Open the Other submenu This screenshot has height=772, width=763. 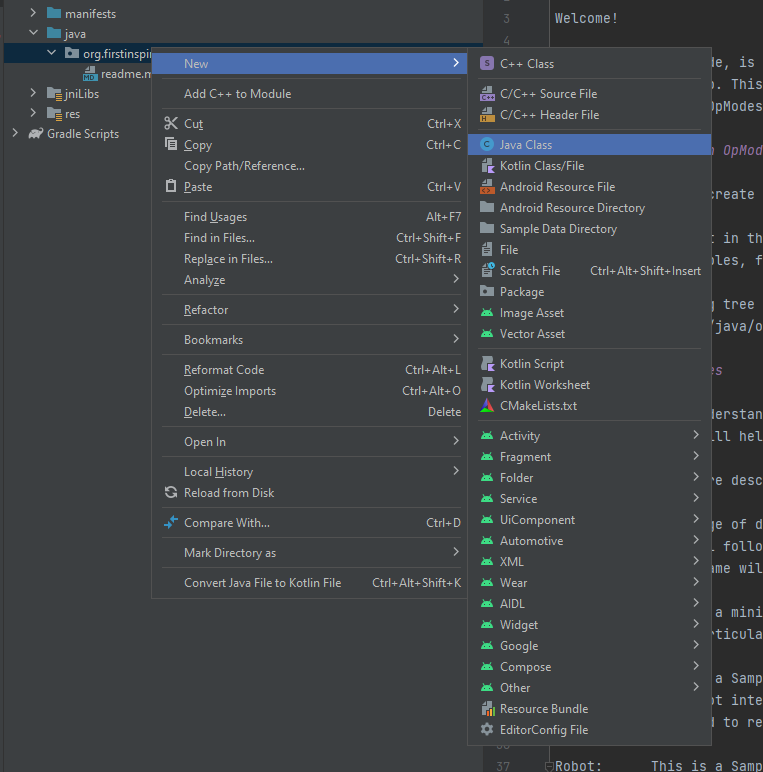click(x=589, y=688)
